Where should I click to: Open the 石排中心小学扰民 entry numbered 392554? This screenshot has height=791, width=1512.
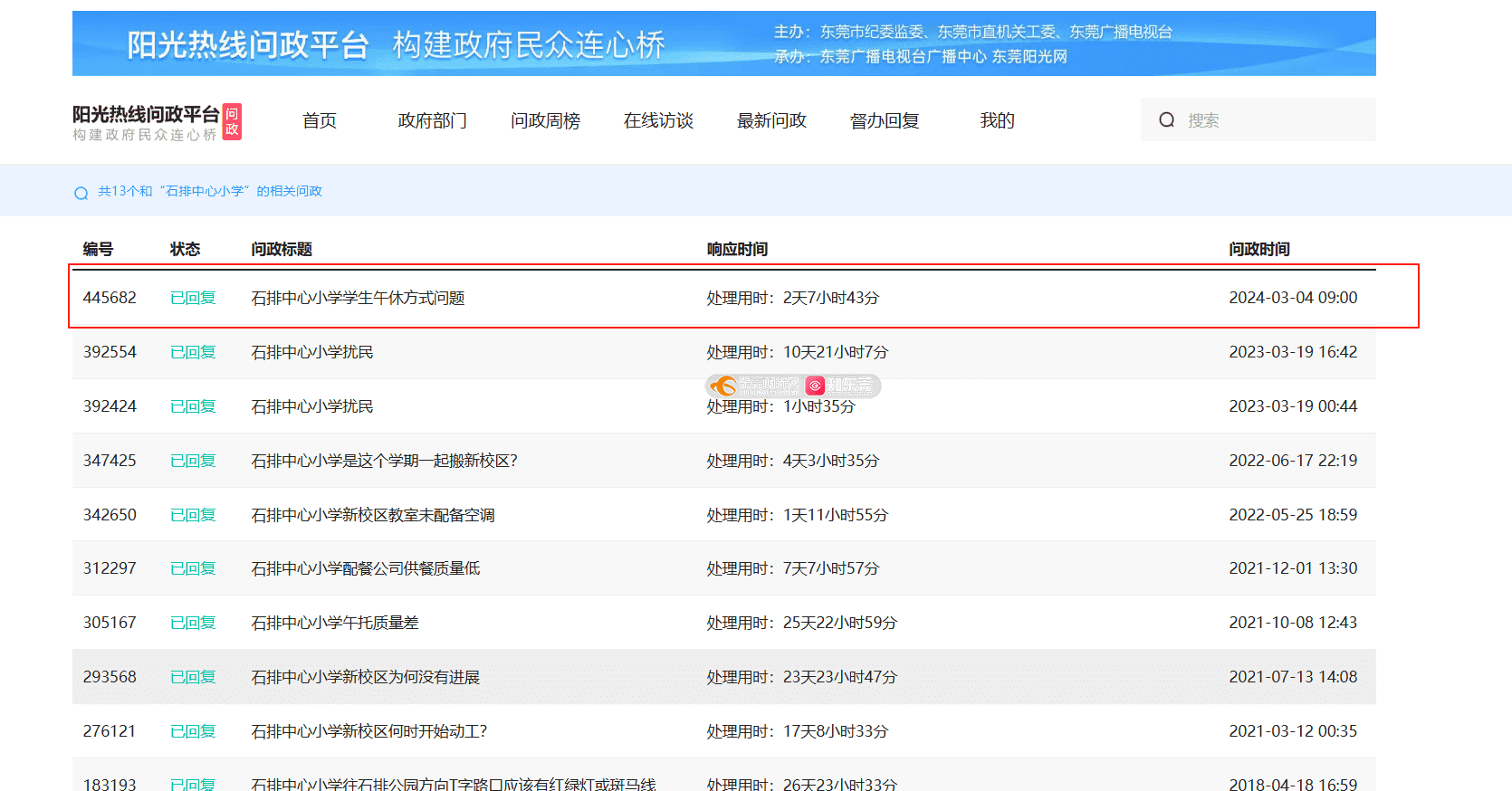pos(312,352)
